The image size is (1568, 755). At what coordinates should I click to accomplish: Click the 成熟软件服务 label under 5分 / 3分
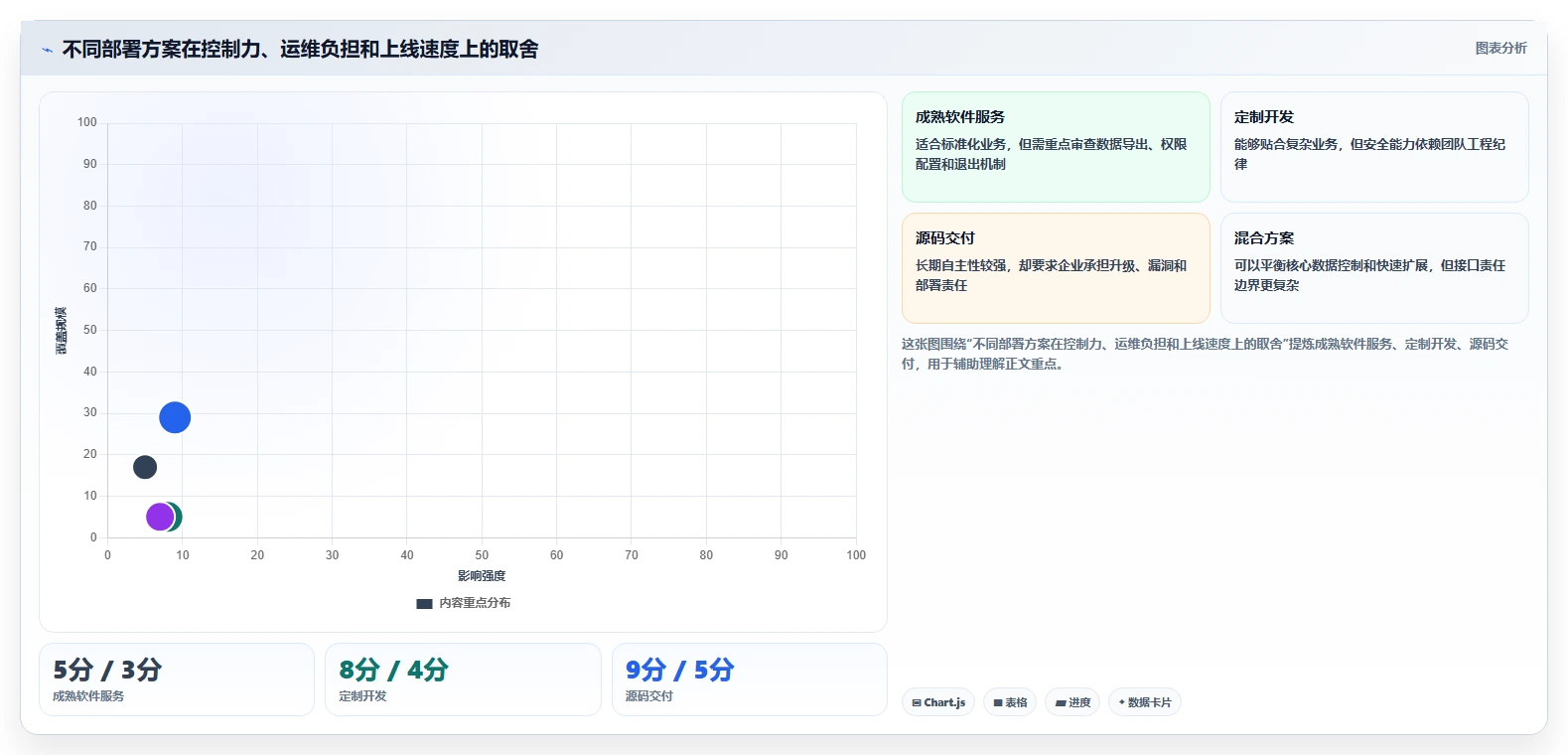[88, 696]
